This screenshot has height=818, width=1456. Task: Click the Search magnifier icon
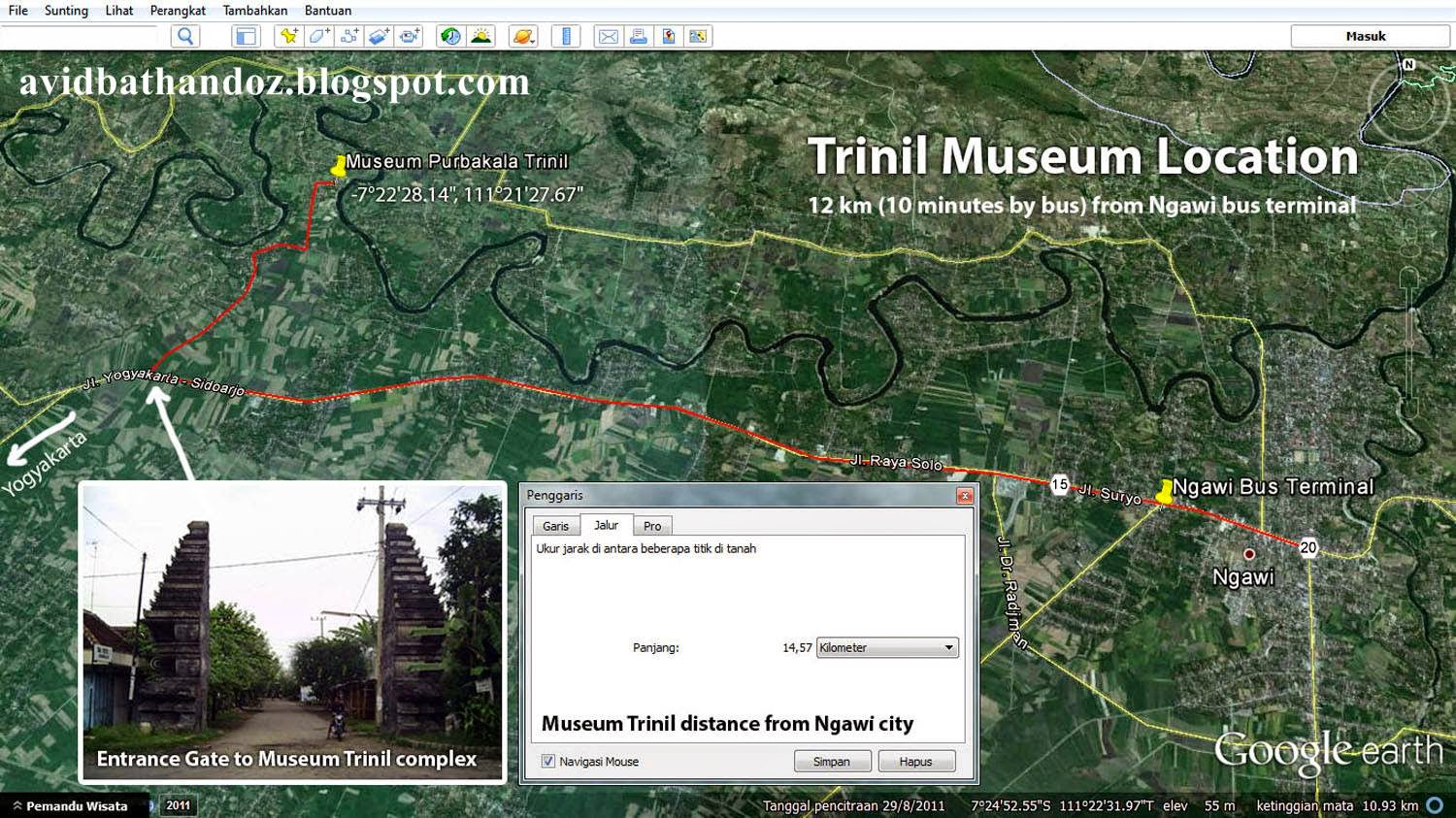point(183,36)
